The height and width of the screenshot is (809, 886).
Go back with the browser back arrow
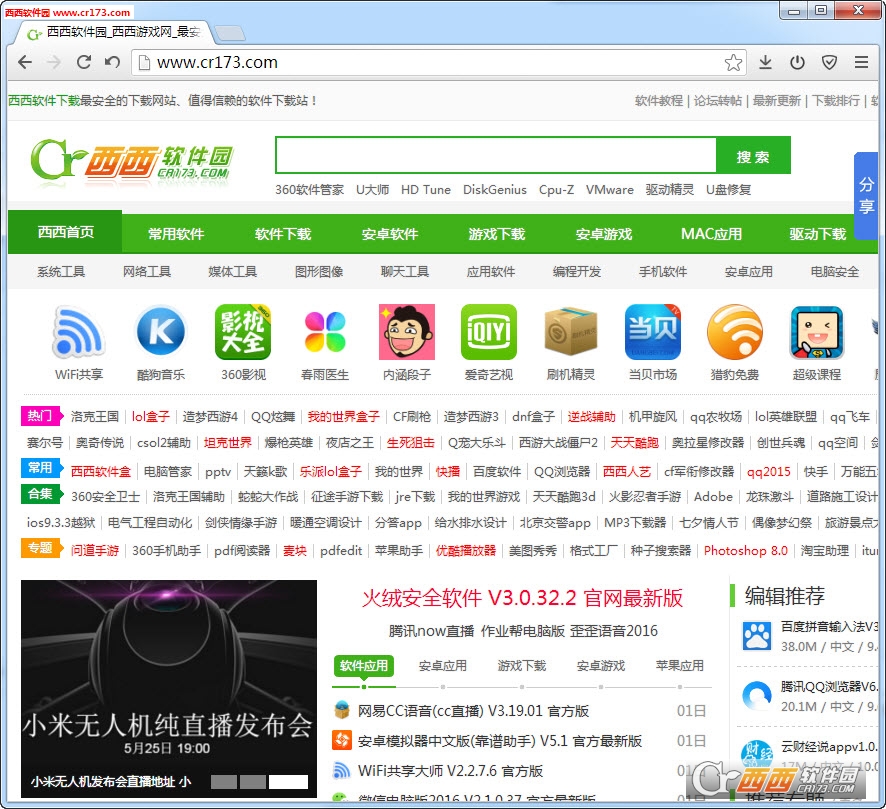[x=25, y=62]
